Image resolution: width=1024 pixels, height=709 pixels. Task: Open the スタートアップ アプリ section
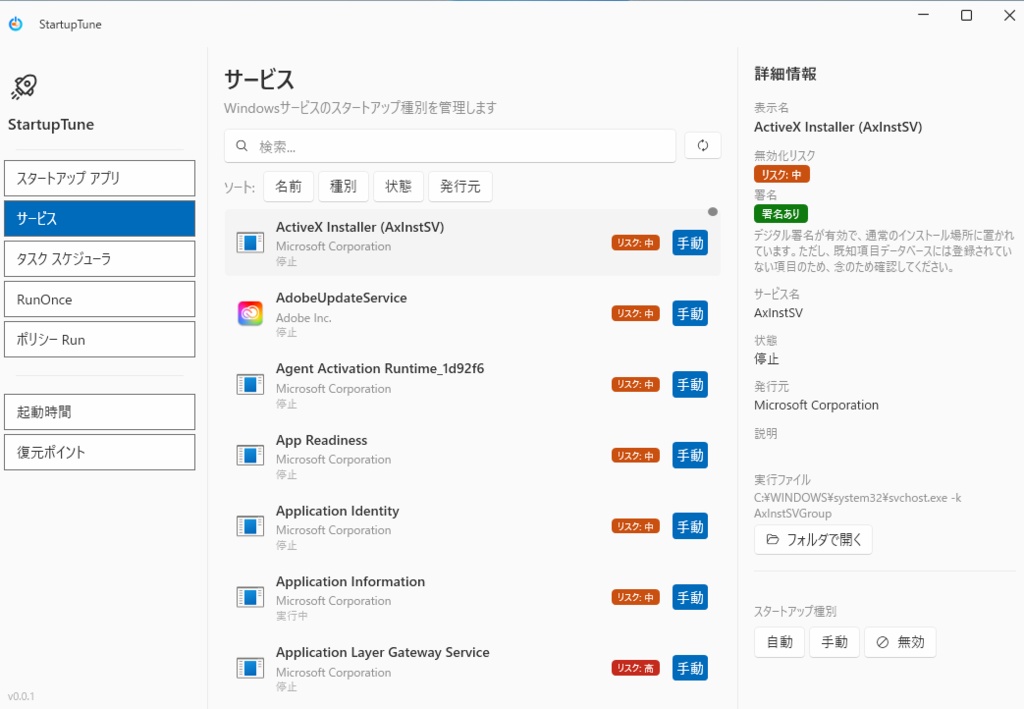click(x=99, y=178)
